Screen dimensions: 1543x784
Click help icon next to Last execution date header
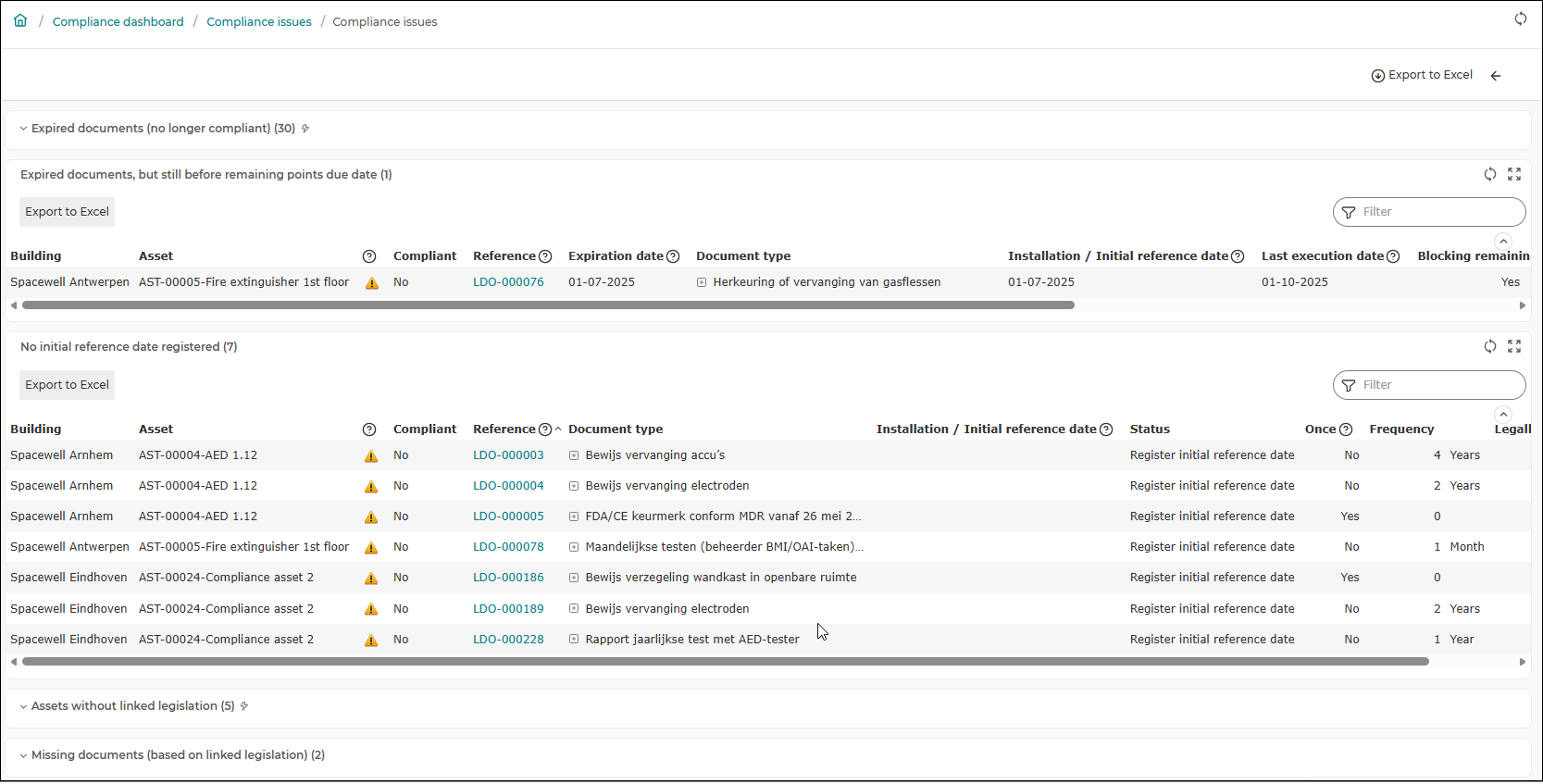(x=1393, y=256)
